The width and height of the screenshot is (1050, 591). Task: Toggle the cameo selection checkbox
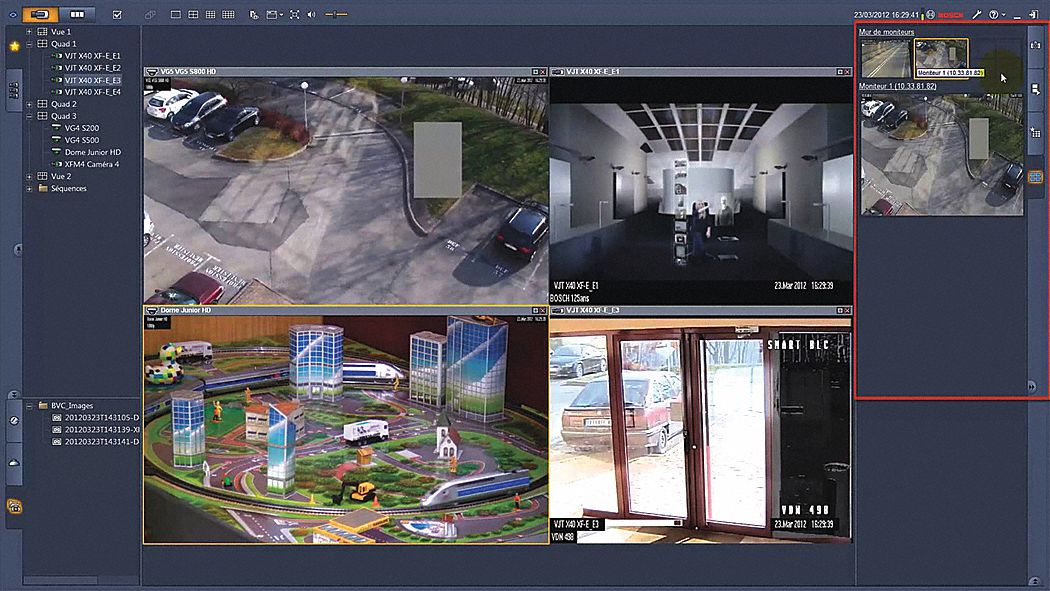tap(116, 14)
